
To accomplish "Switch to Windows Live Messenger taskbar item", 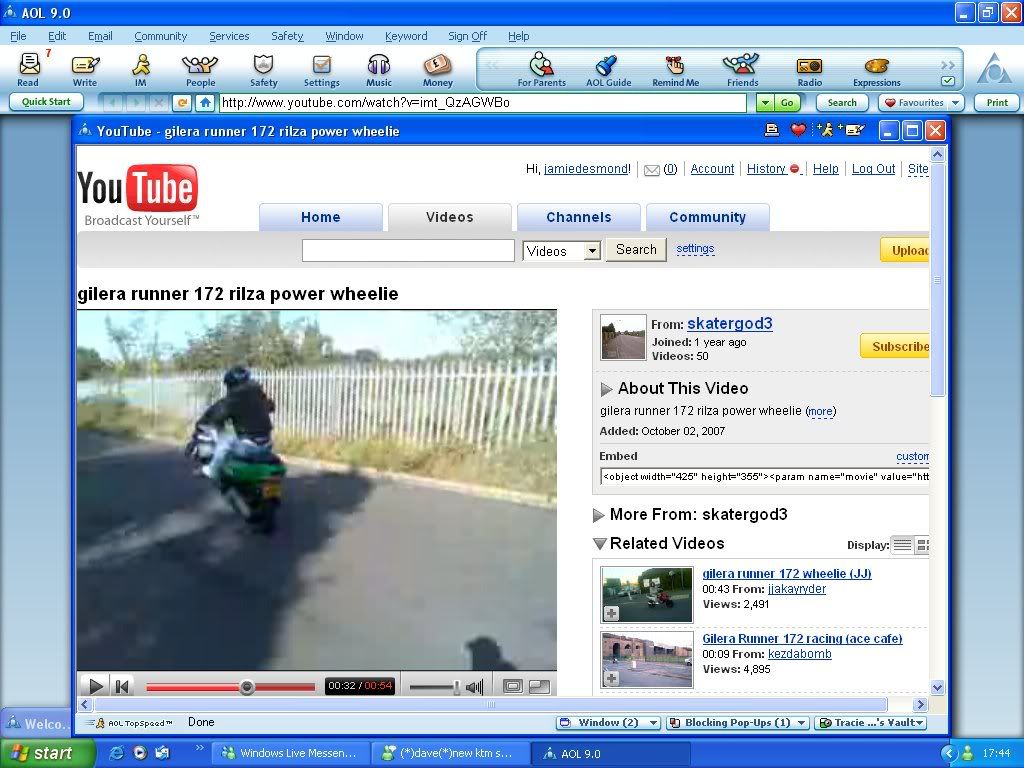I will (x=291, y=753).
